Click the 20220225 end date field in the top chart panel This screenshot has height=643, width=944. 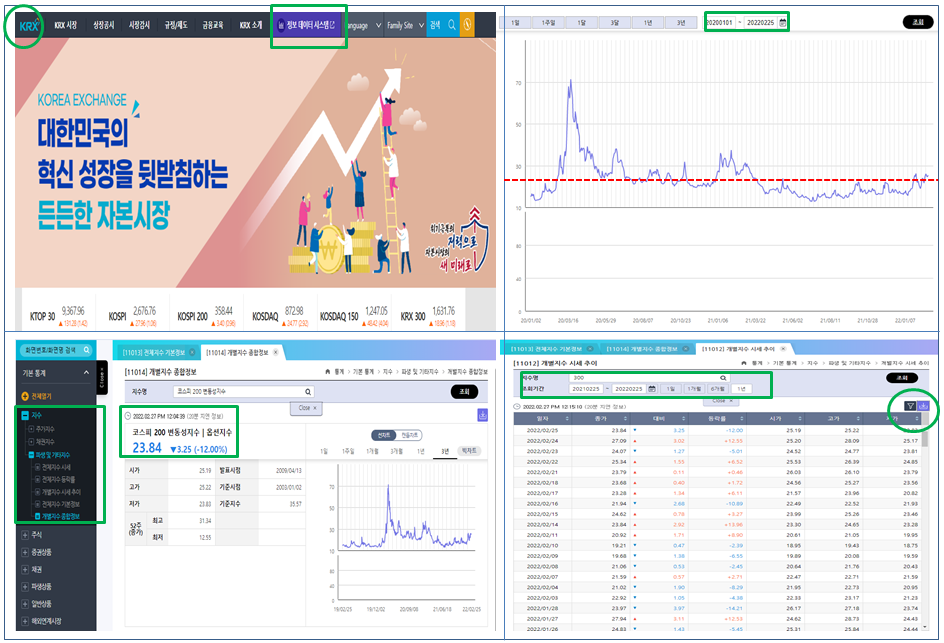(x=760, y=23)
